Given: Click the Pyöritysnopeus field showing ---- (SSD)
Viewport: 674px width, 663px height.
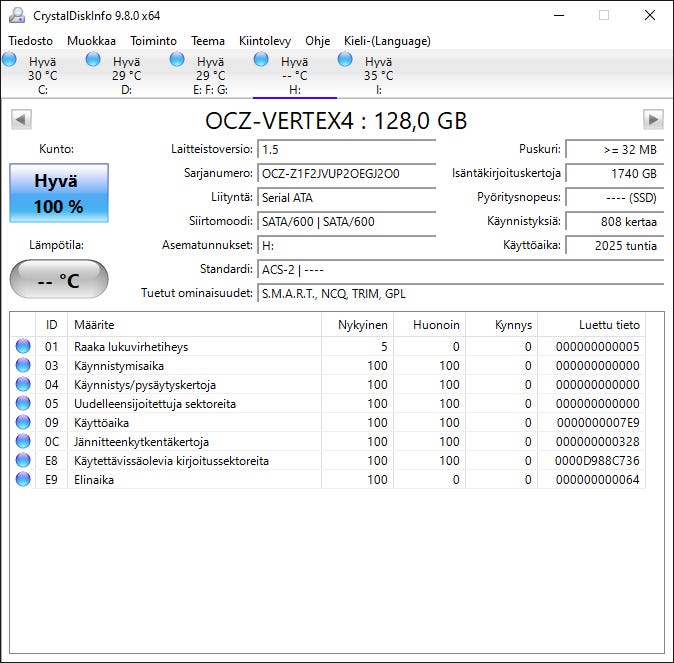Looking at the screenshot, I should pyautogui.click(x=615, y=198).
